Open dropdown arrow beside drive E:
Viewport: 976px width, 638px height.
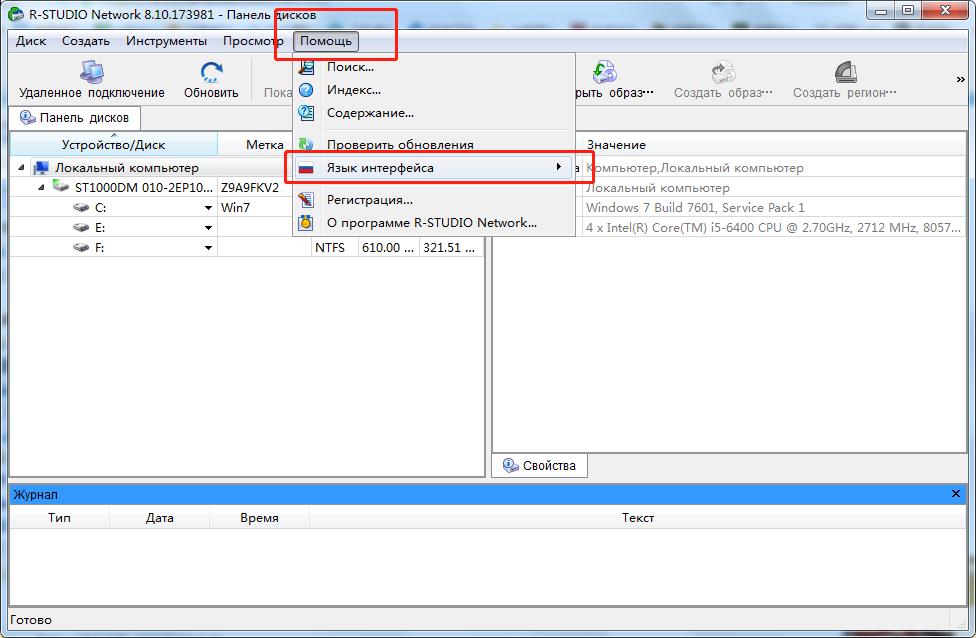point(208,228)
